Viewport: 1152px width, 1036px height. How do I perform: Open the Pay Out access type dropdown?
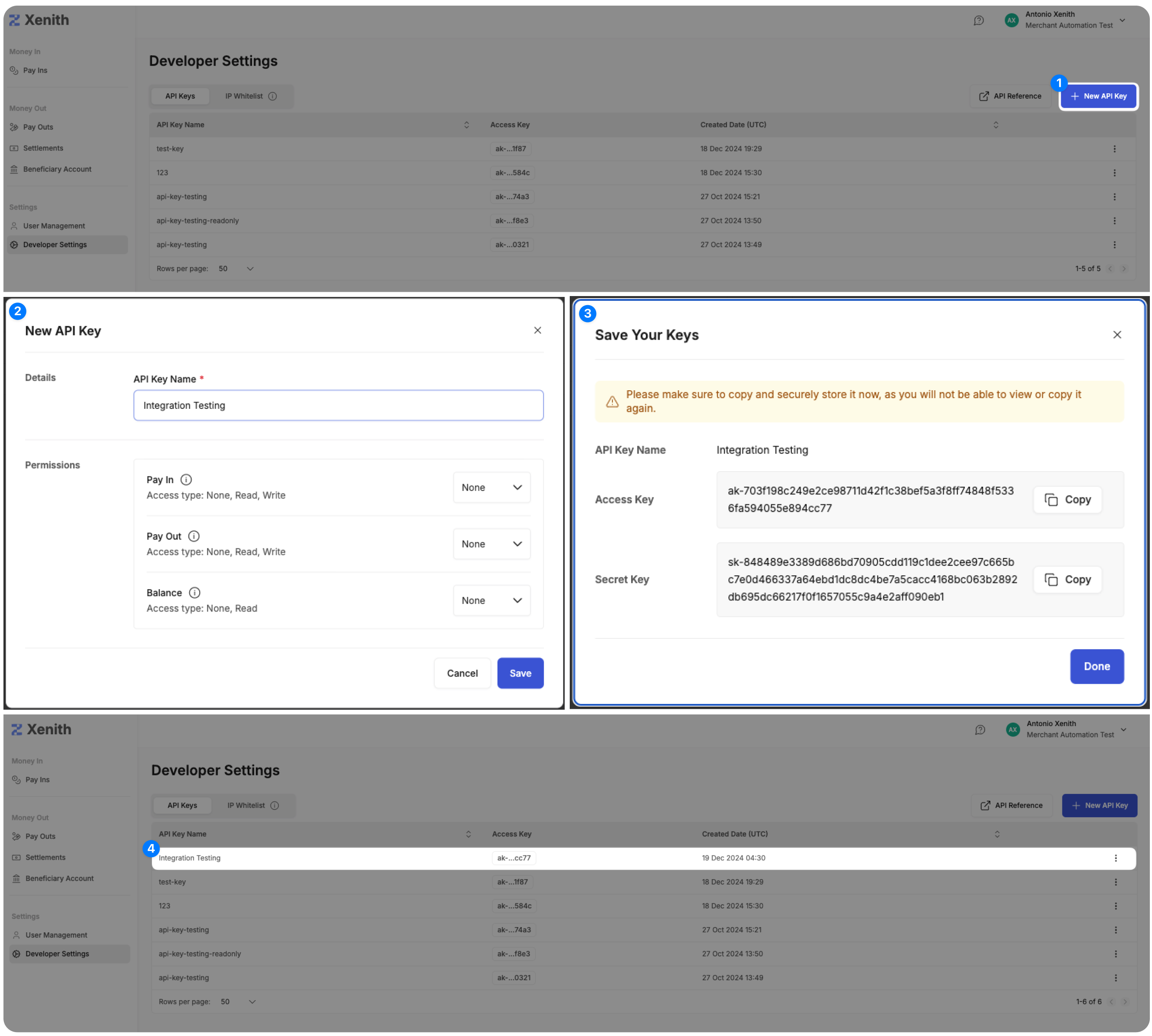[x=492, y=544]
